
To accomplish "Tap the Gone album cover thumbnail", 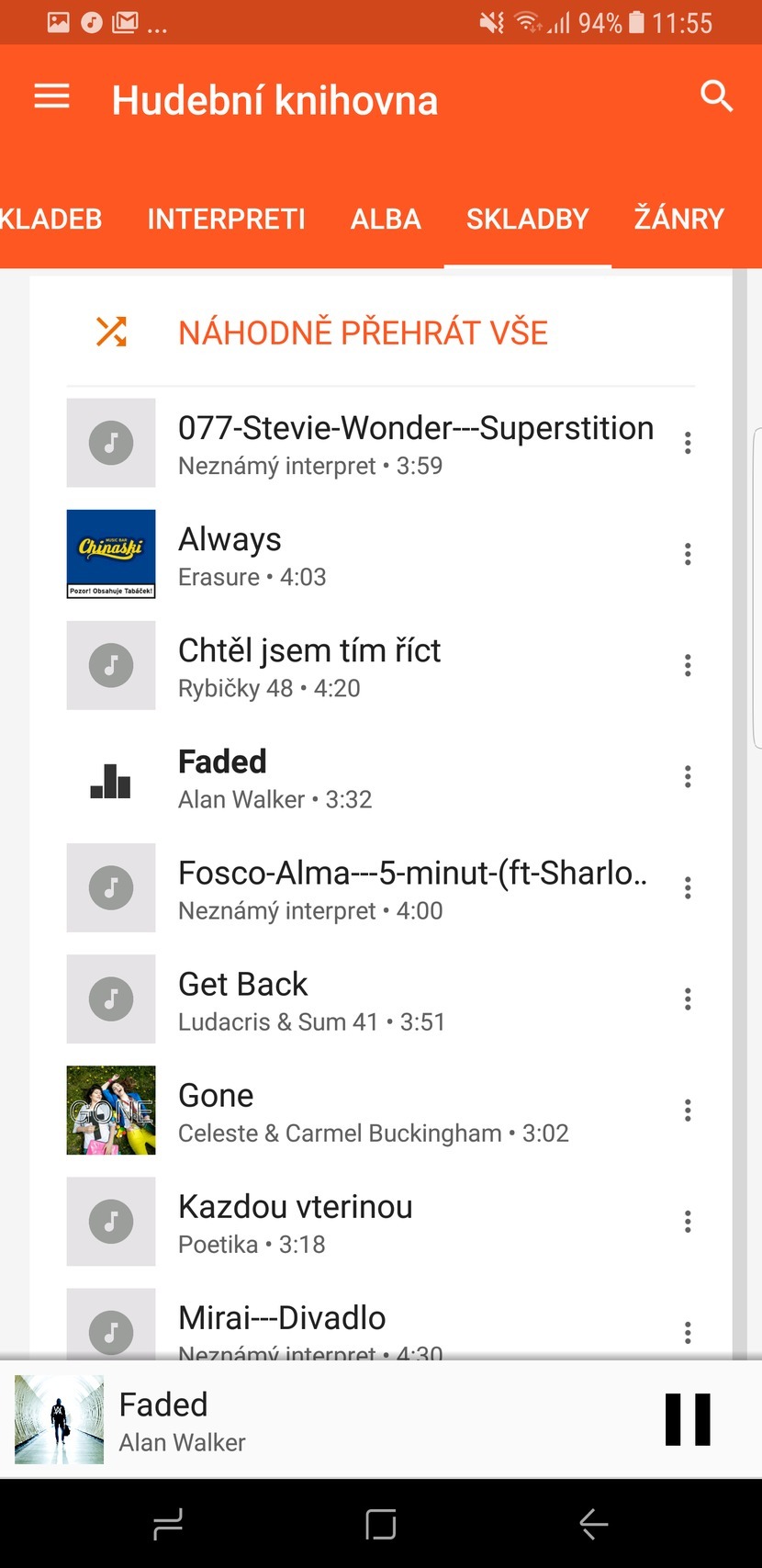I will point(111,1110).
